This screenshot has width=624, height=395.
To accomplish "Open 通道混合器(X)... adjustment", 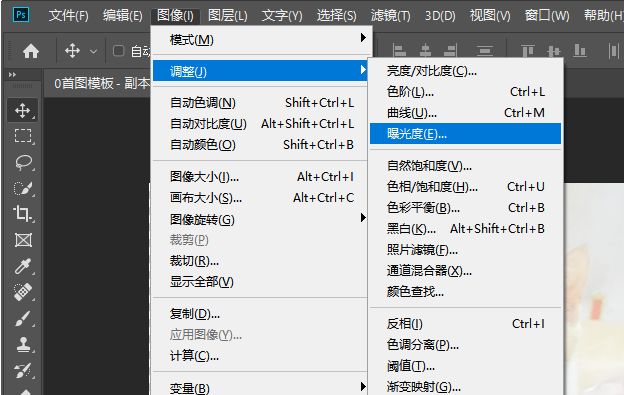I will (465, 271).
